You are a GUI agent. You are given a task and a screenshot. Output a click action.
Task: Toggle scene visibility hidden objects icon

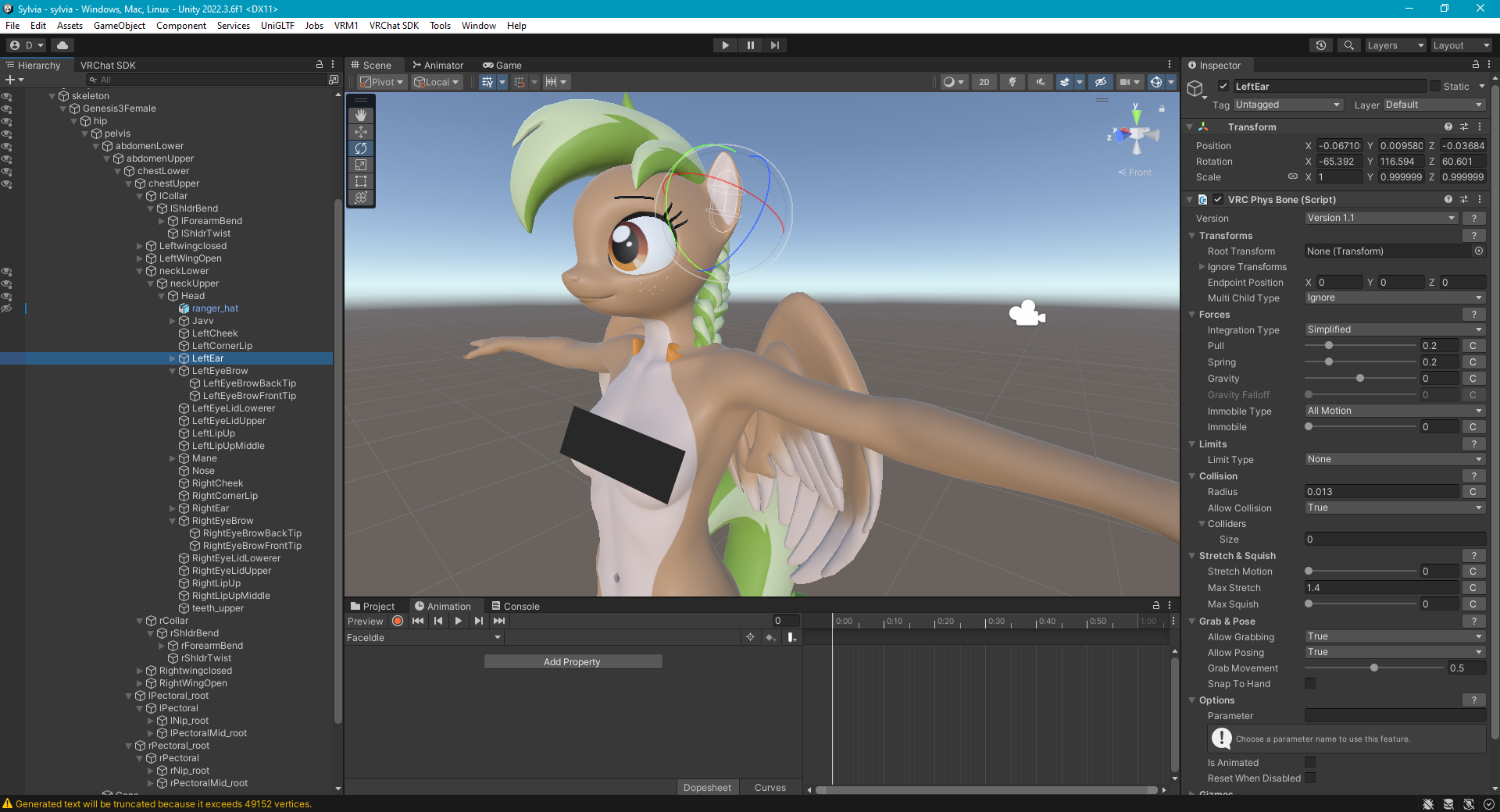point(1100,82)
